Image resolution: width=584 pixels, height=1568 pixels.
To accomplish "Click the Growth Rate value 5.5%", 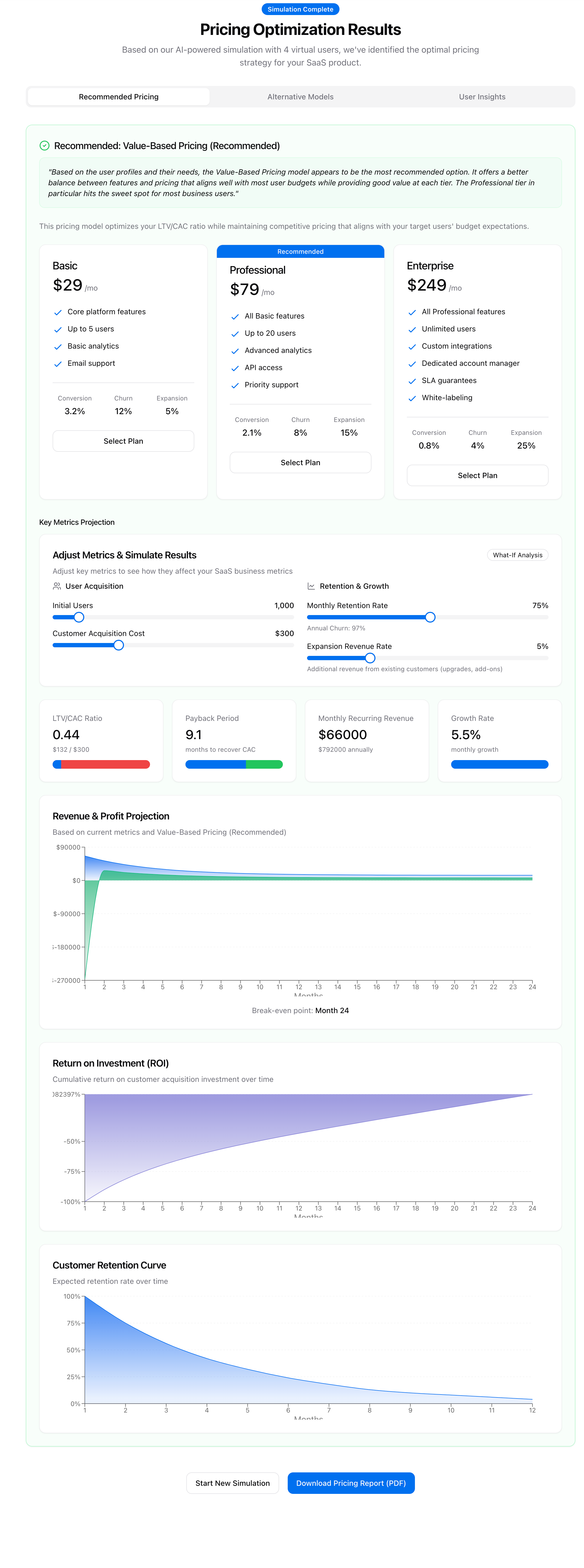I will 466,735.
